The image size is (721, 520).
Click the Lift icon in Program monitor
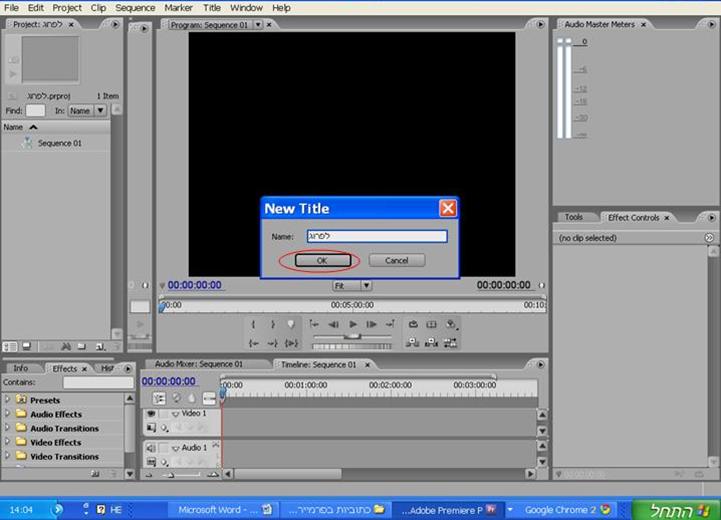coord(412,343)
